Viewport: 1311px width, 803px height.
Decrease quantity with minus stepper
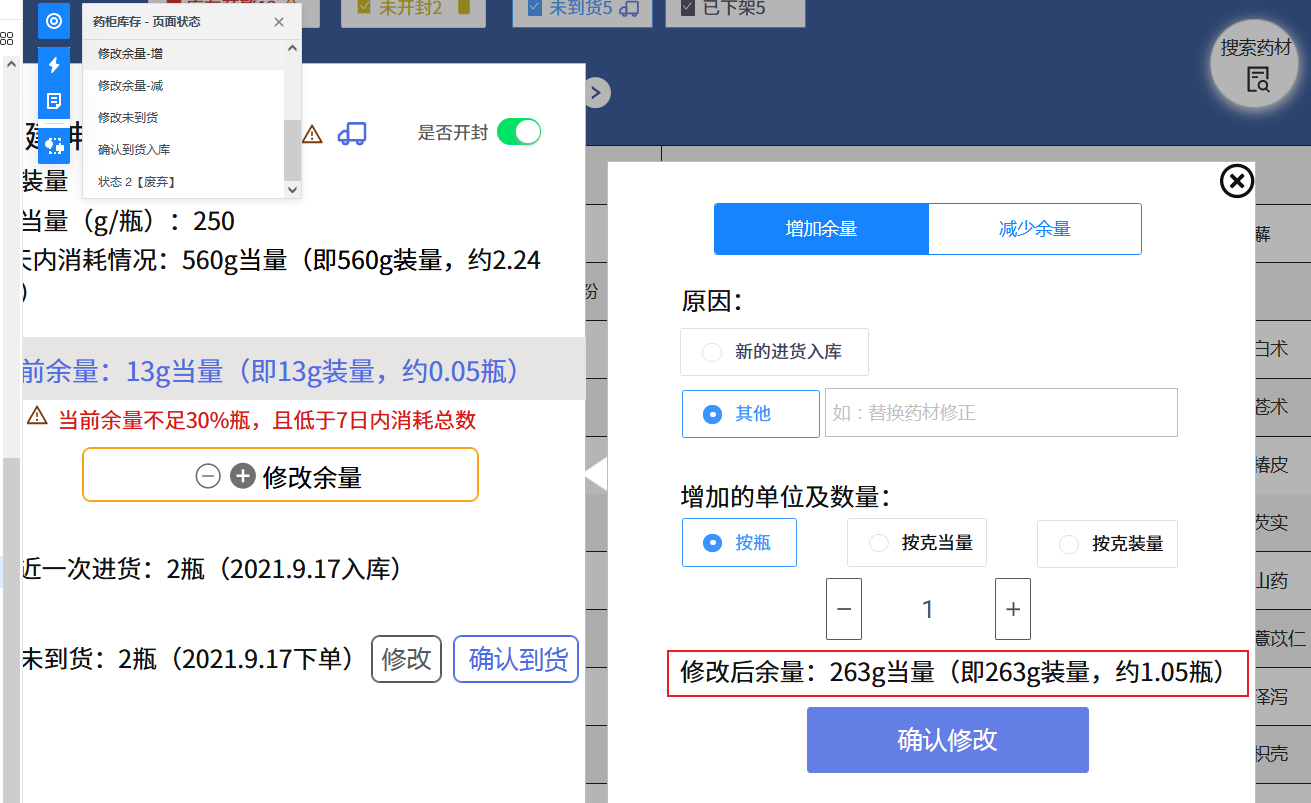[x=844, y=609]
